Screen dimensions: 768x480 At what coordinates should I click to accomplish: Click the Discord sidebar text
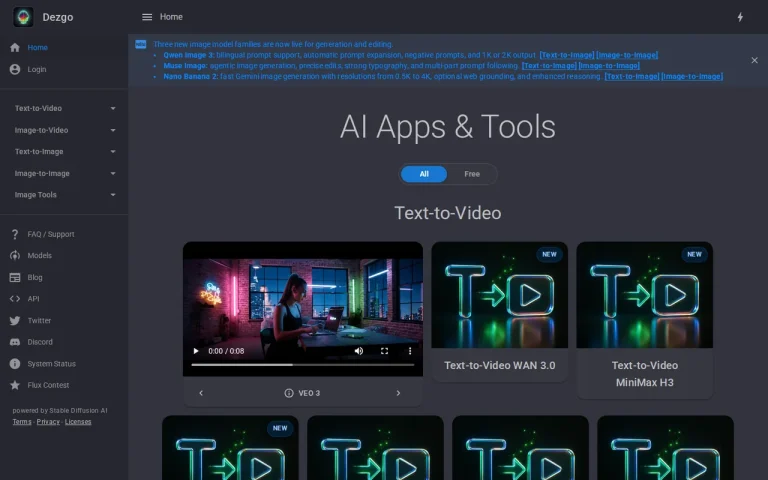tap(40, 342)
